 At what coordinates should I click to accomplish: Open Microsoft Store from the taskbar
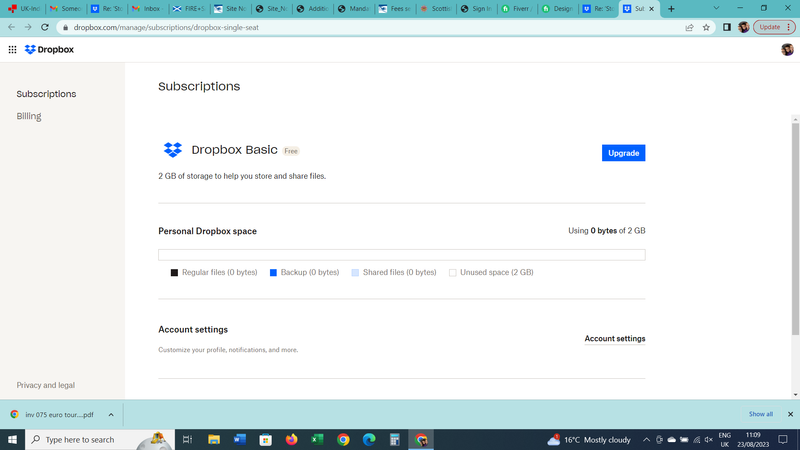click(266, 439)
